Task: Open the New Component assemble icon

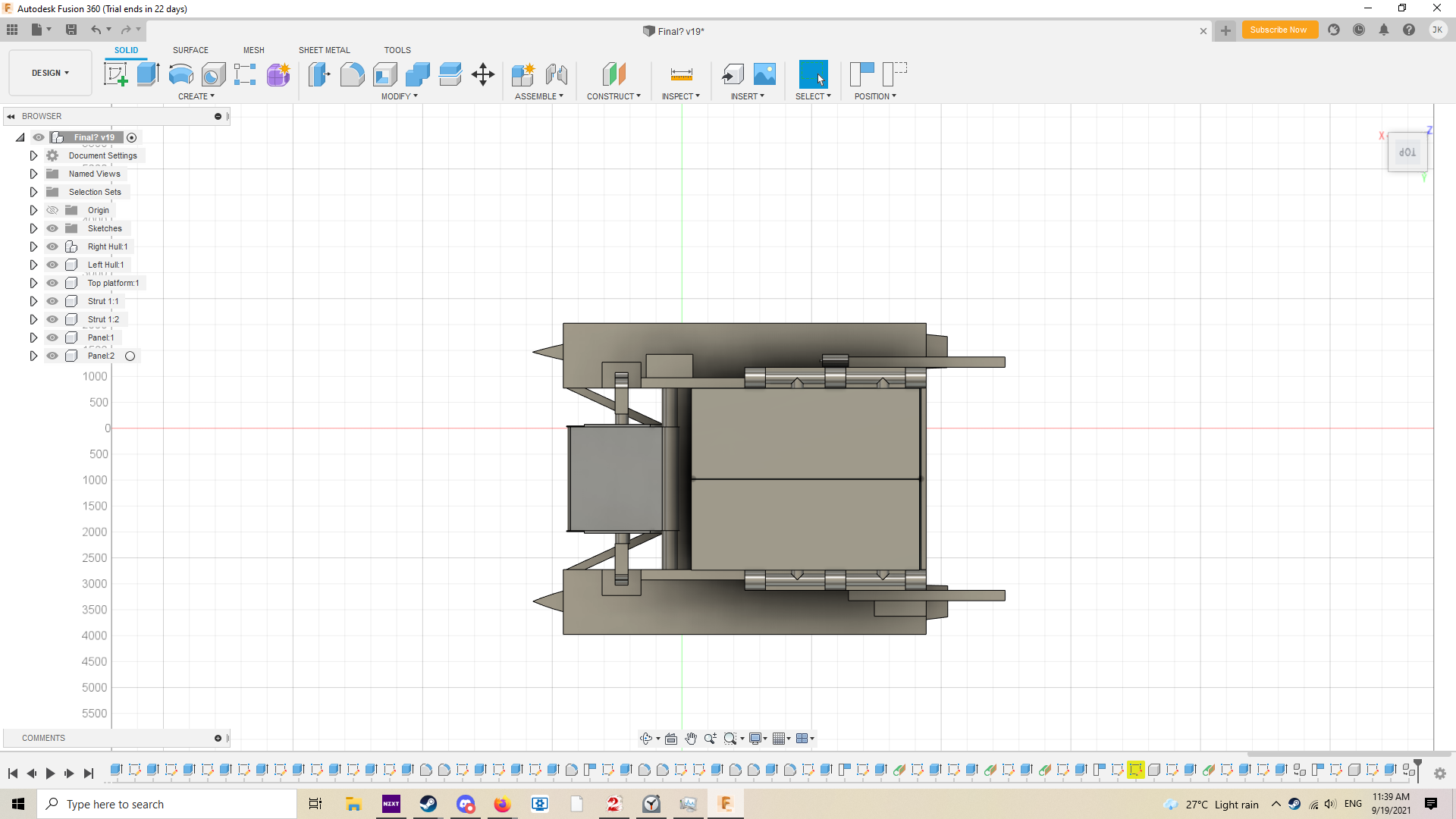Action: 522,74
